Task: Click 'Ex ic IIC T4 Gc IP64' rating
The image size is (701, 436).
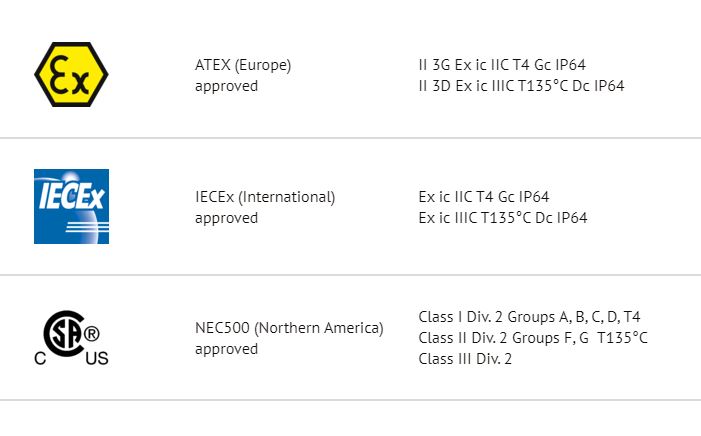Action: 484,197
